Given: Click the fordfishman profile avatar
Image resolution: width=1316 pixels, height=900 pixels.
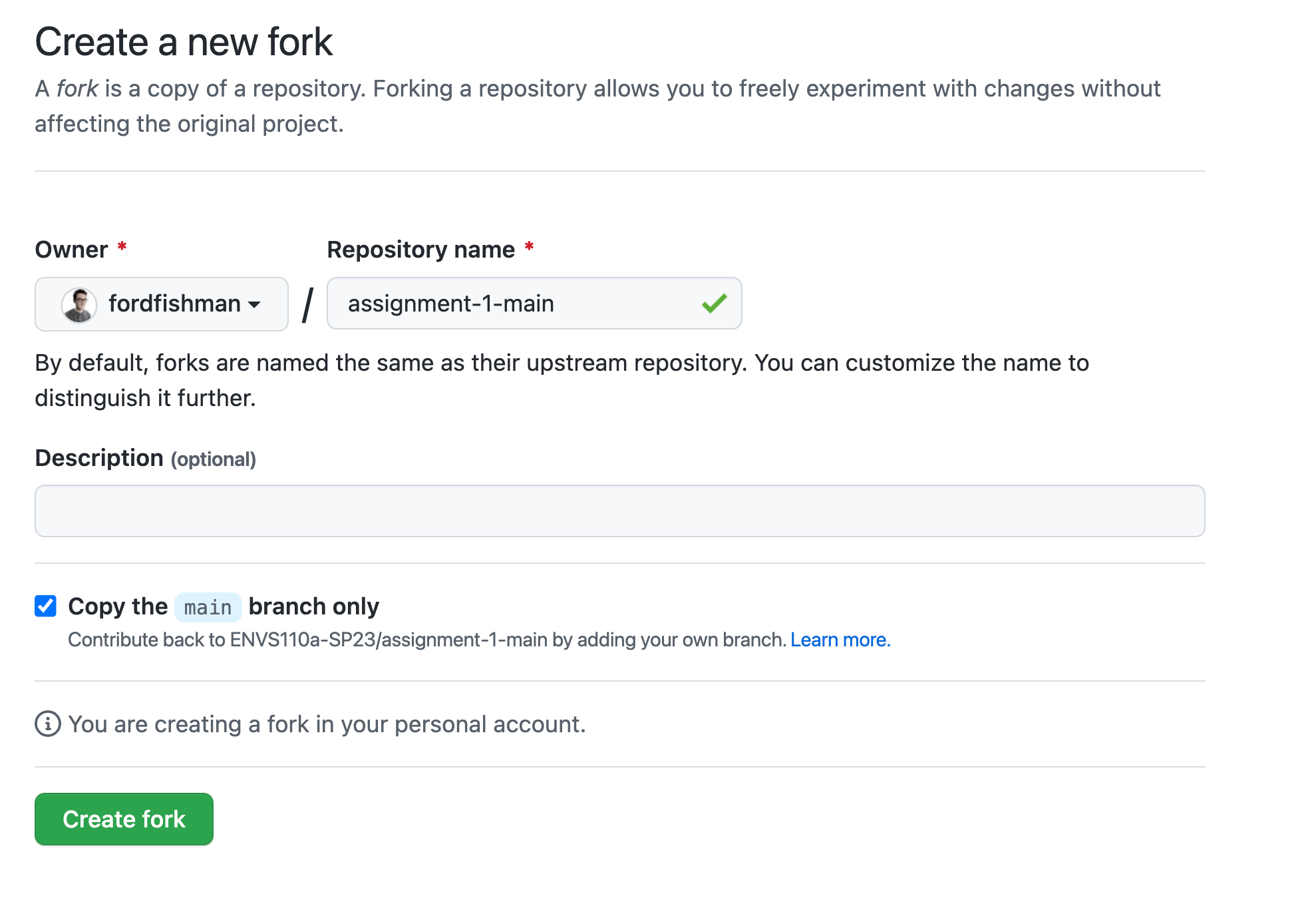Looking at the screenshot, I should (79, 305).
